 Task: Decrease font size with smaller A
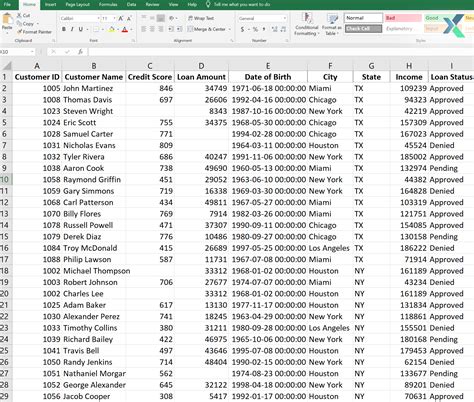(x=129, y=18)
